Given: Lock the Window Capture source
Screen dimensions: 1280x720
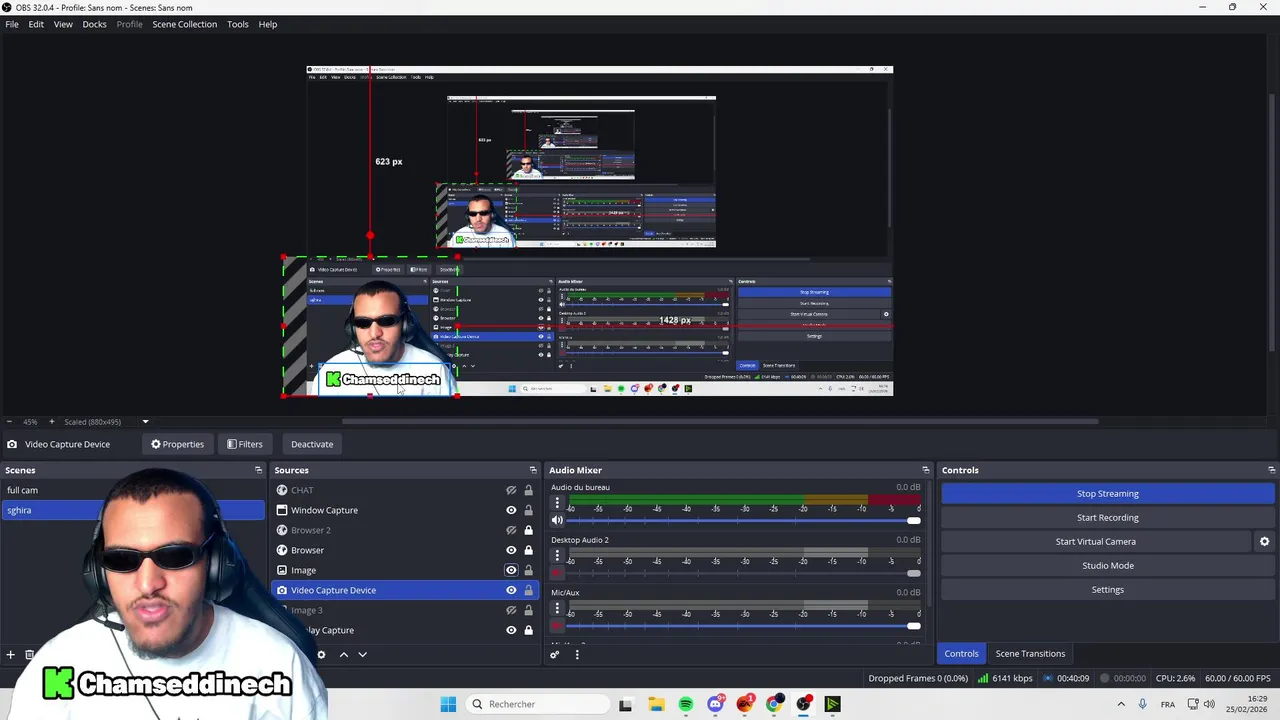Looking at the screenshot, I should click(x=528, y=510).
